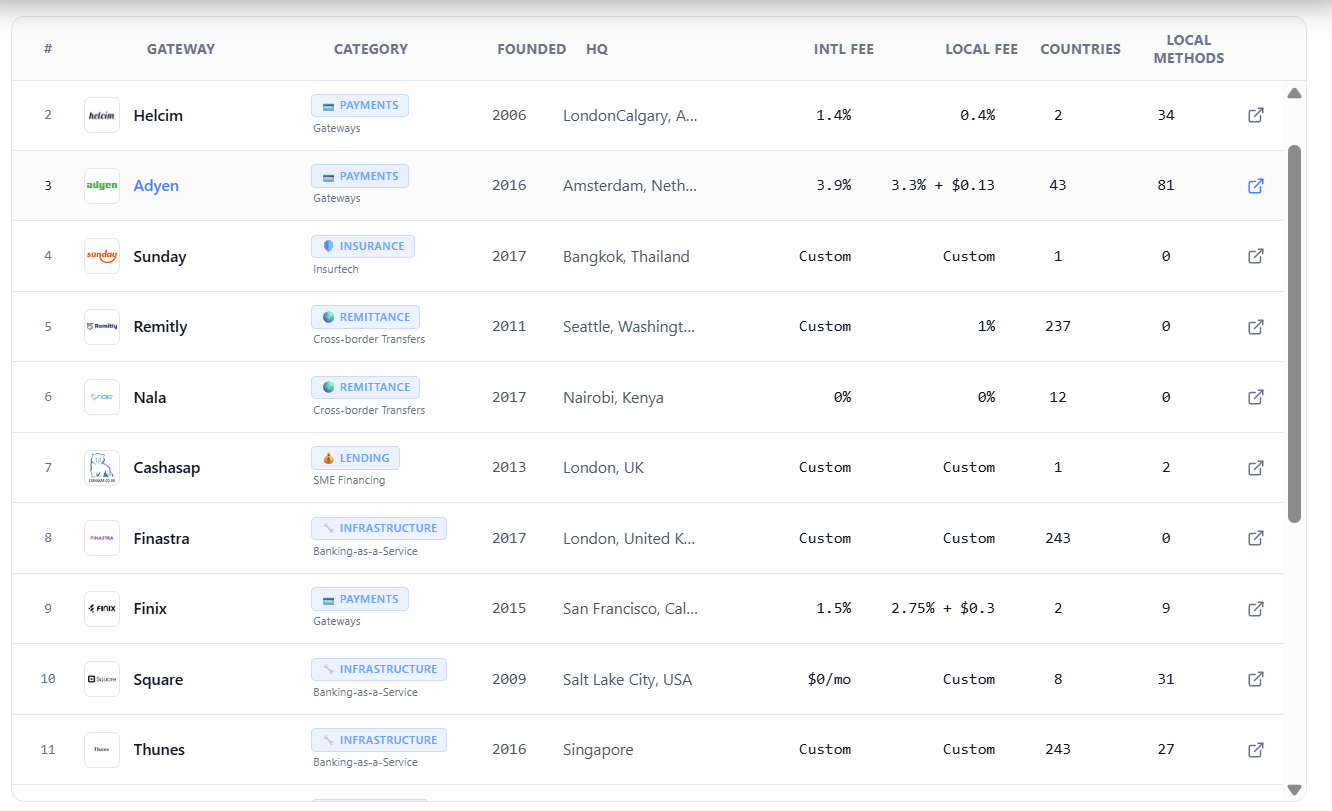The height and width of the screenshot is (811, 1332).
Task: Open the Cashasap external link icon
Action: coord(1255,467)
